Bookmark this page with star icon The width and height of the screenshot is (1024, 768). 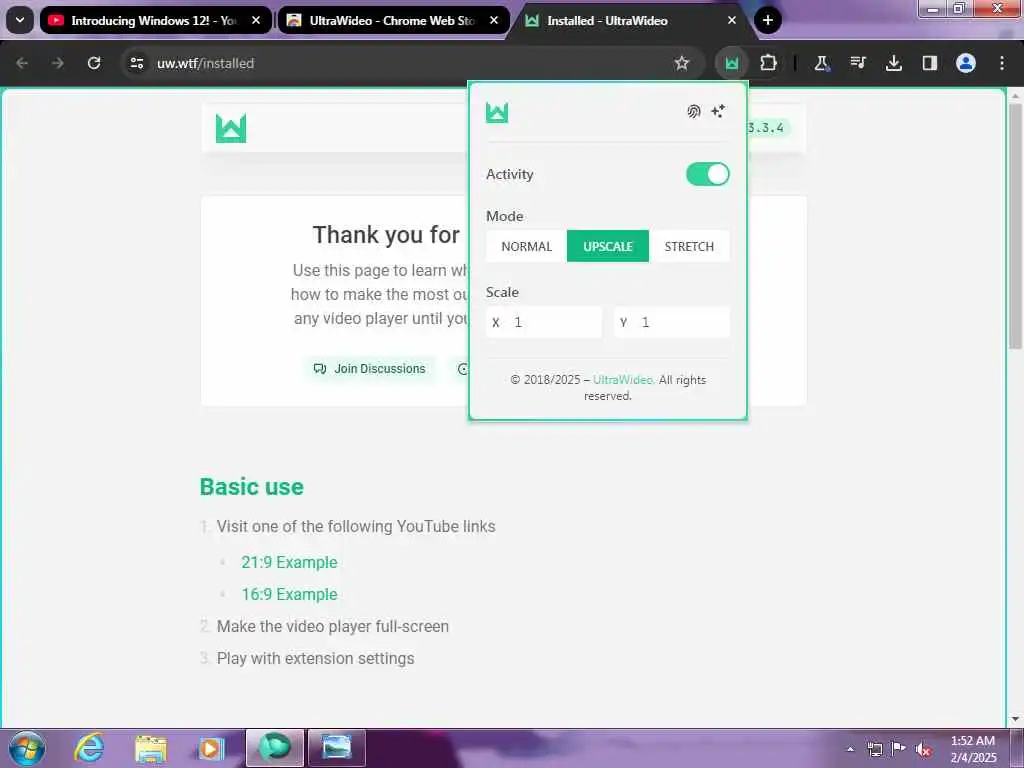(x=682, y=63)
